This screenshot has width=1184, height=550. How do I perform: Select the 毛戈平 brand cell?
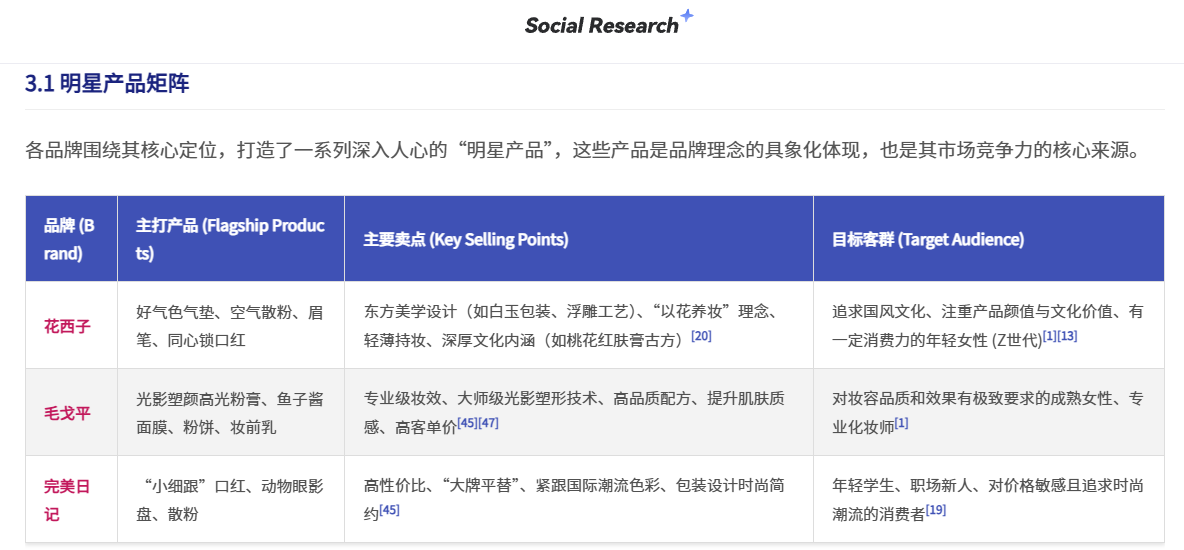(x=71, y=412)
